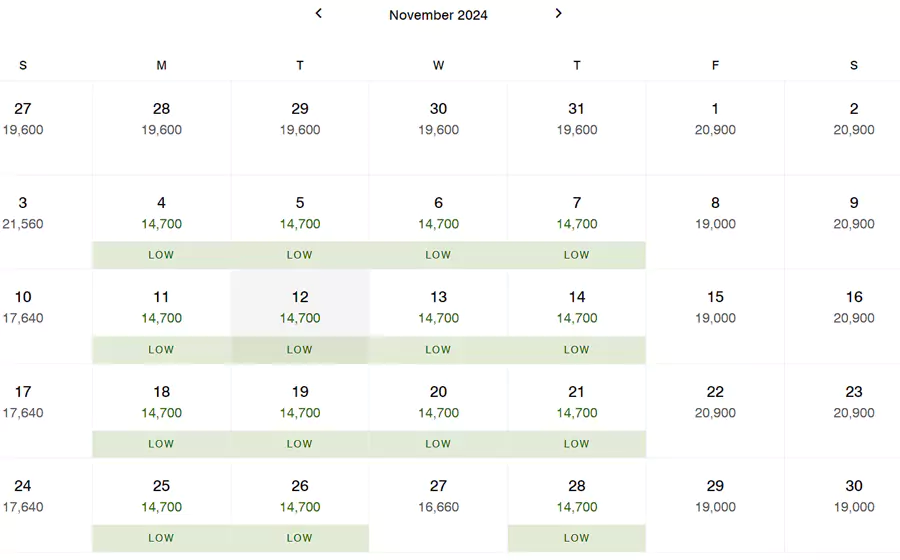Pick November 28 low fare day

click(x=577, y=496)
